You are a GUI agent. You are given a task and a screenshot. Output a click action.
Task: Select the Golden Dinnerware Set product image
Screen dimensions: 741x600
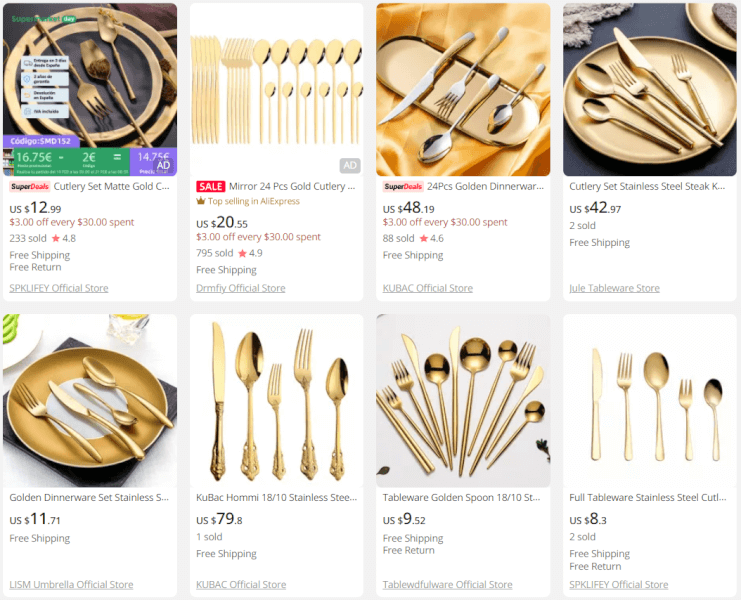[x=90, y=401]
